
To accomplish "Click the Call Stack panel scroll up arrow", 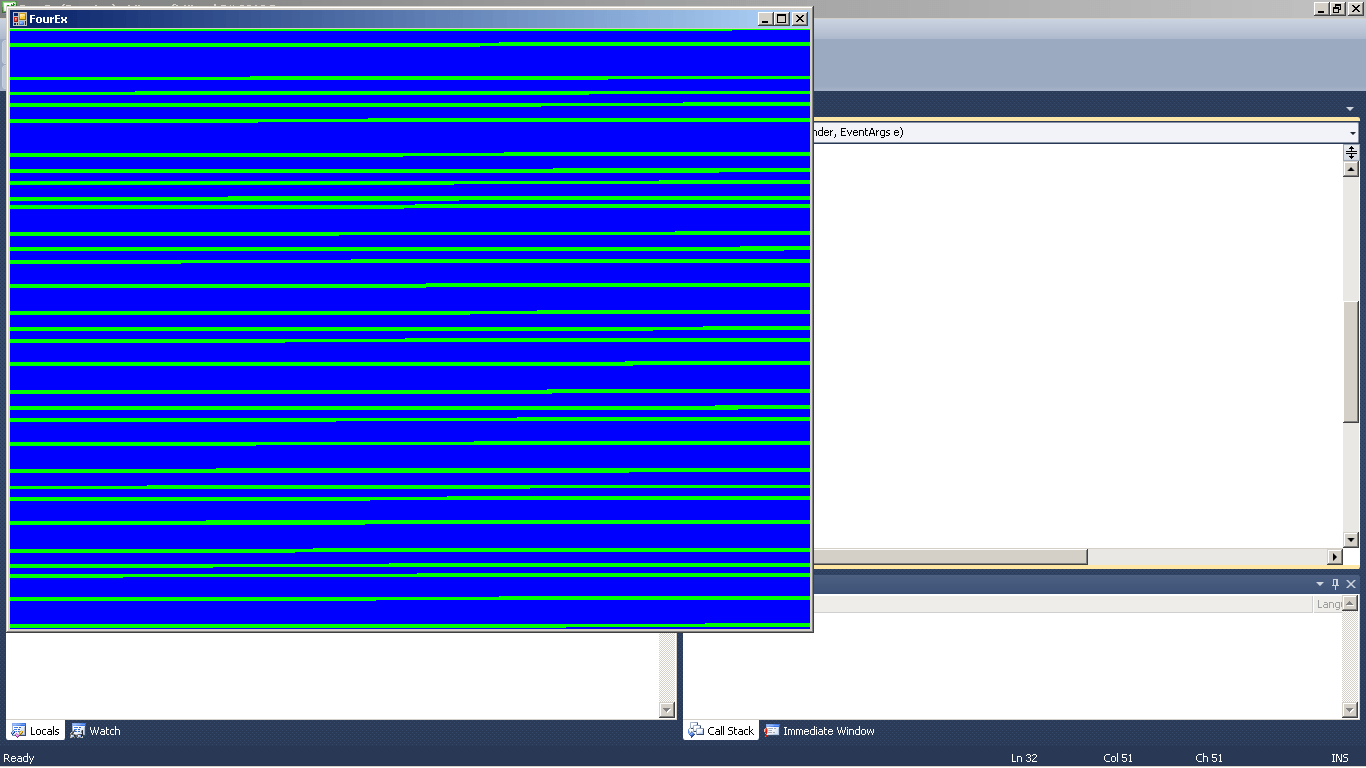I will [x=1351, y=603].
